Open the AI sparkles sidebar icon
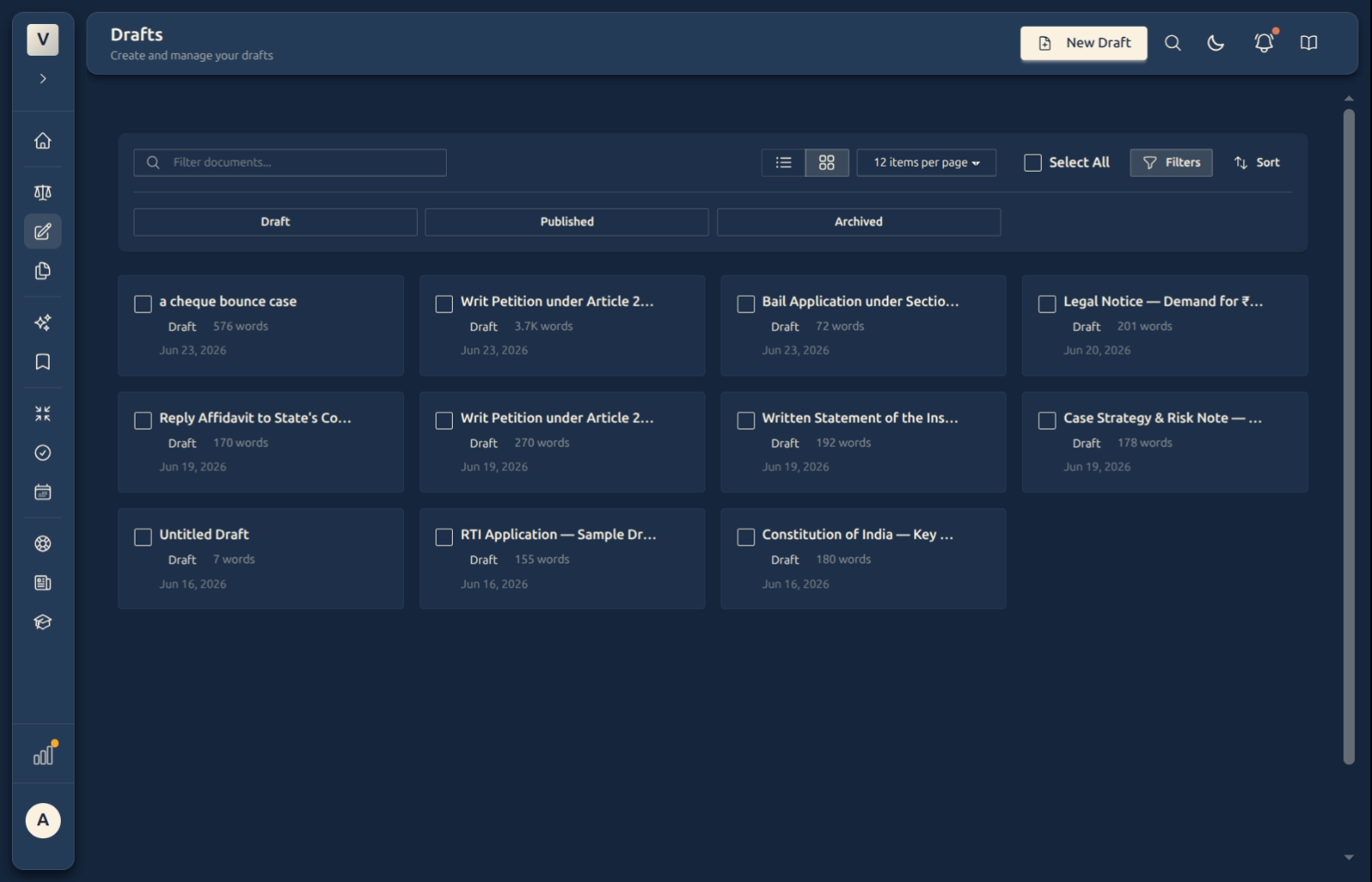 (43, 323)
